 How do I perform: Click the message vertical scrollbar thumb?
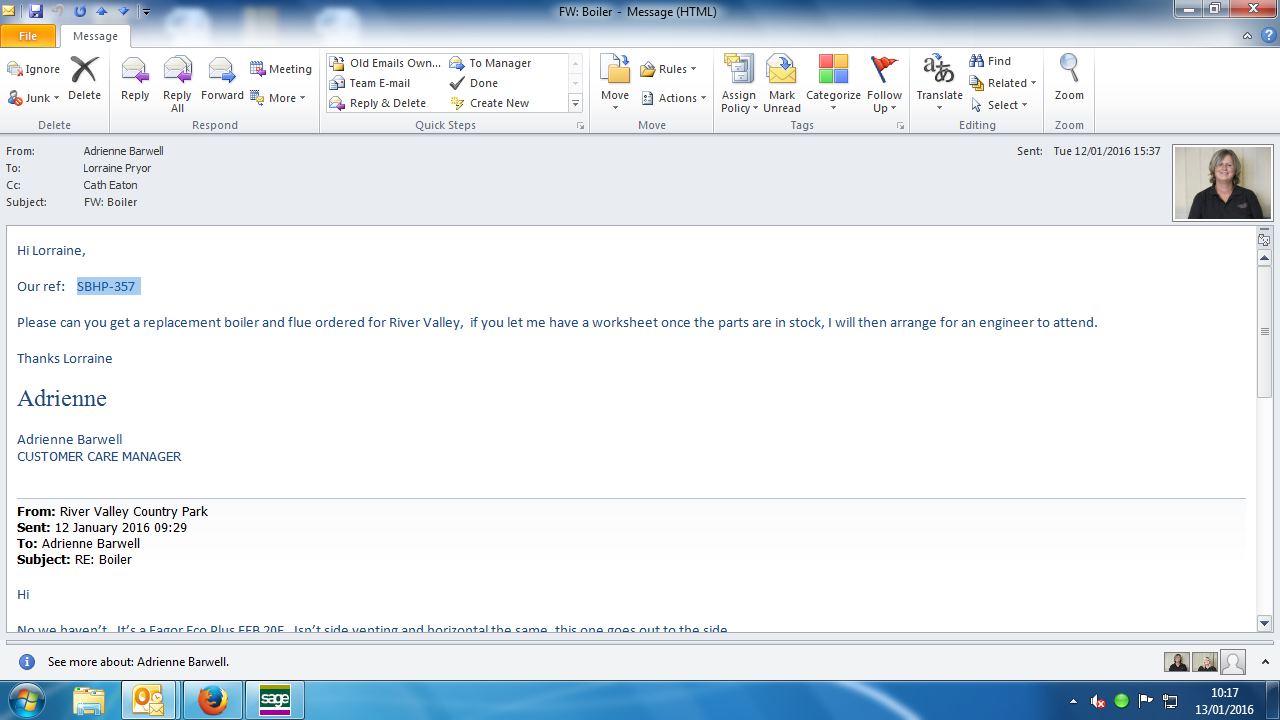(x=1264, y=331)
